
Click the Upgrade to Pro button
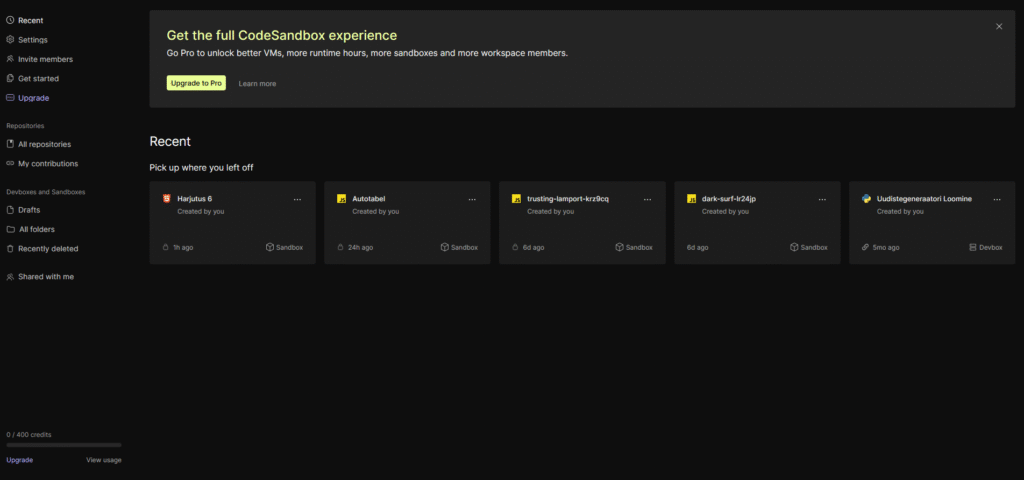click(196, 83)
